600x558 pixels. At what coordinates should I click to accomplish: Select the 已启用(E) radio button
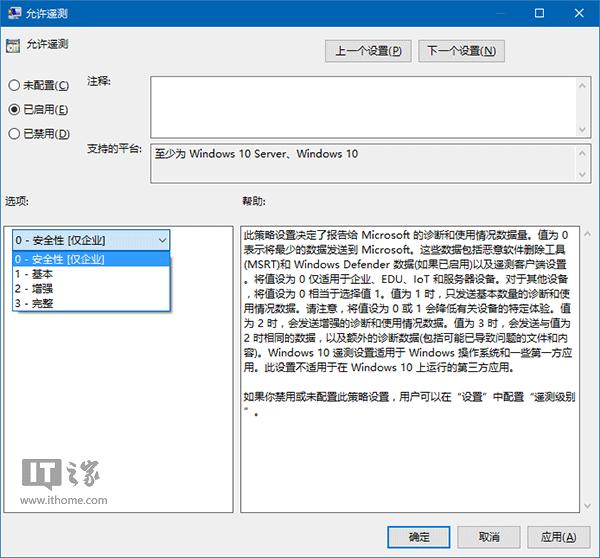(x=14, y=109)
